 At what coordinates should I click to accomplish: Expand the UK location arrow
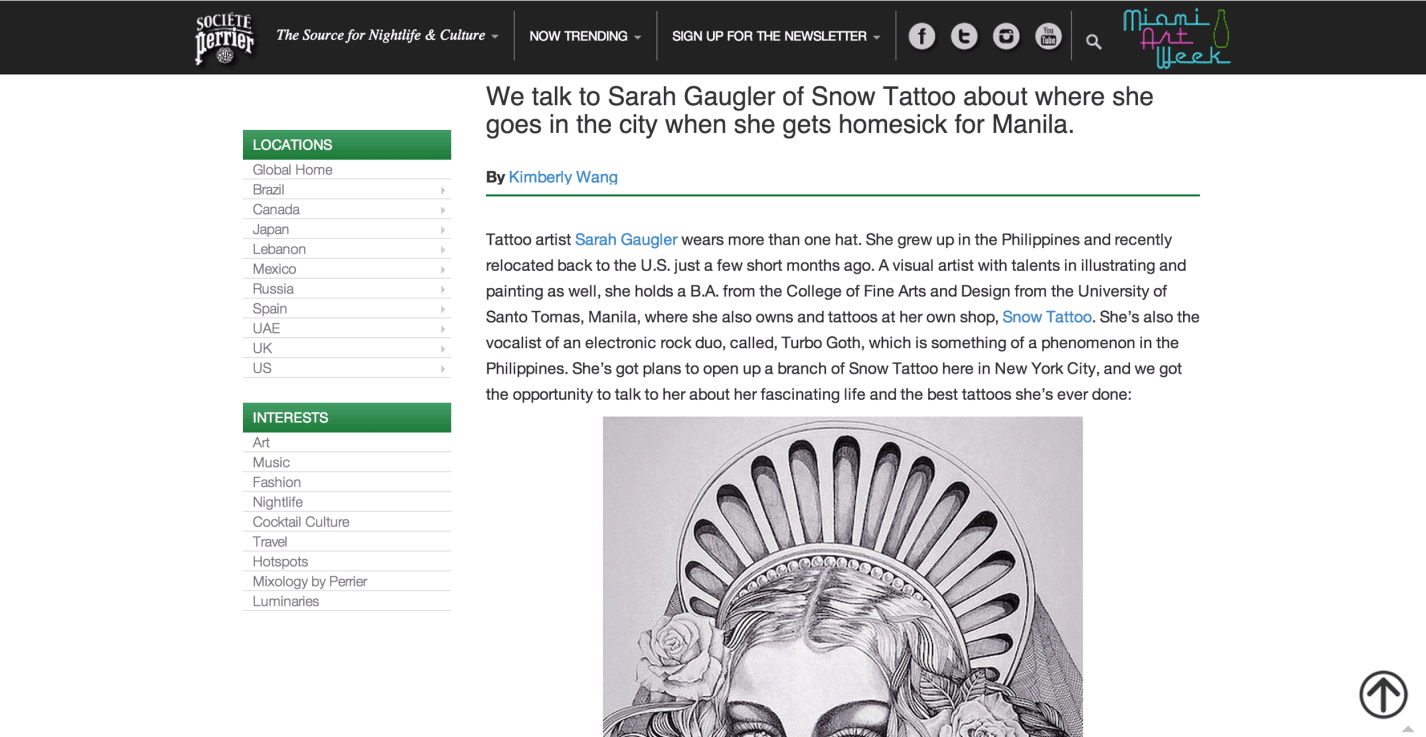click(442, 349)
